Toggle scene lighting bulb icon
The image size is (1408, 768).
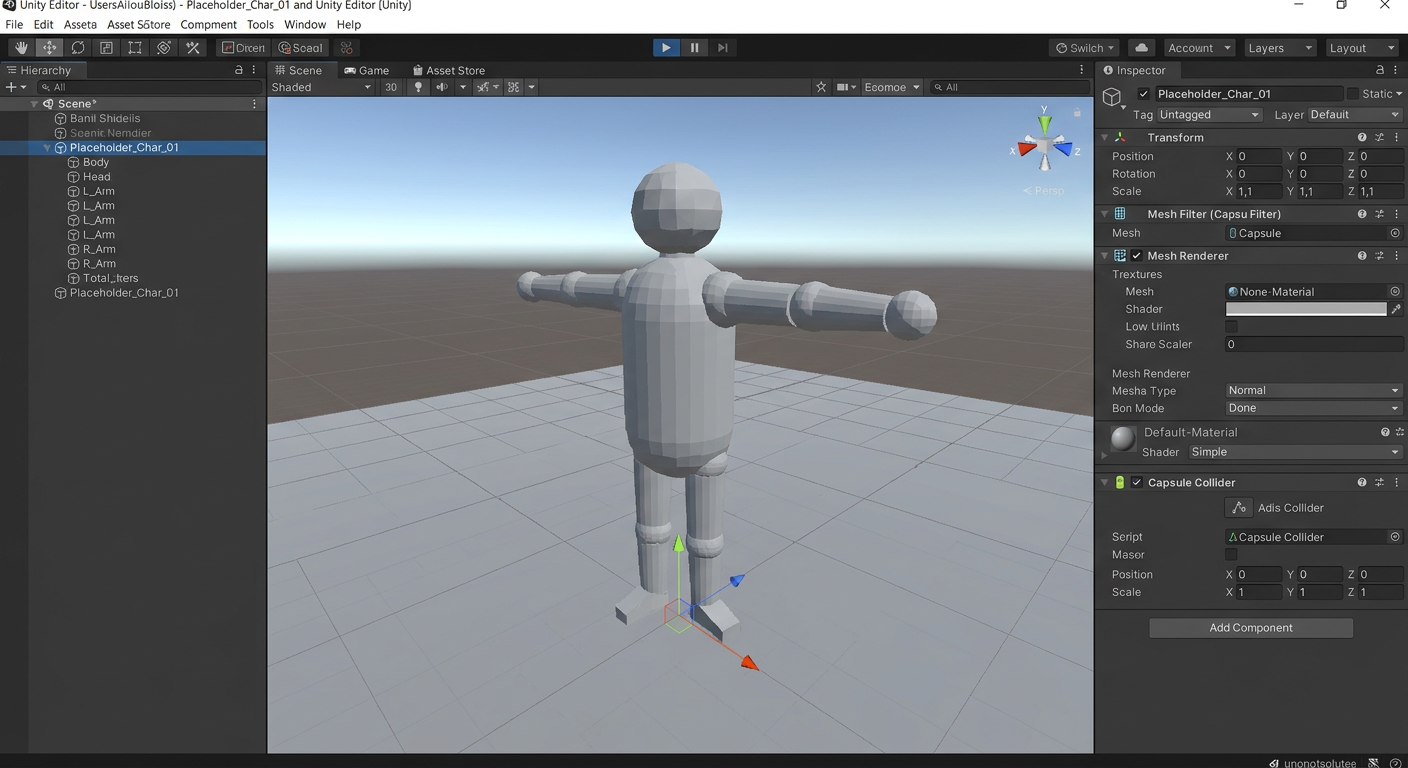(418, 87)
